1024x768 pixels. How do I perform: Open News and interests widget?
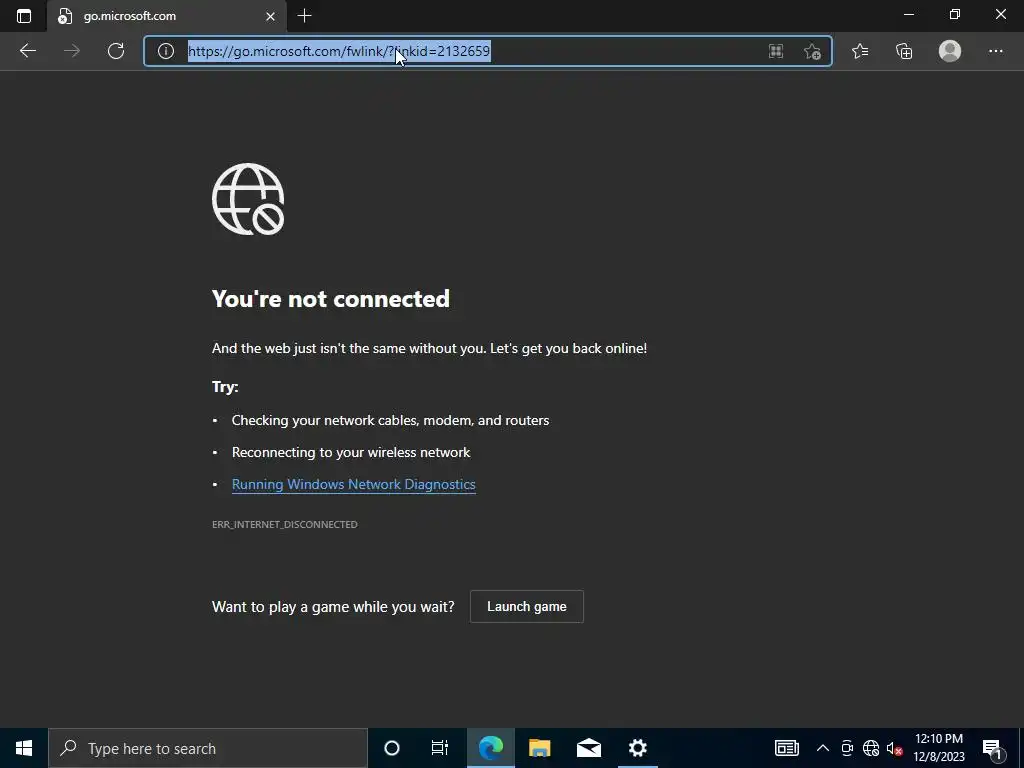[x=786, y=748]
